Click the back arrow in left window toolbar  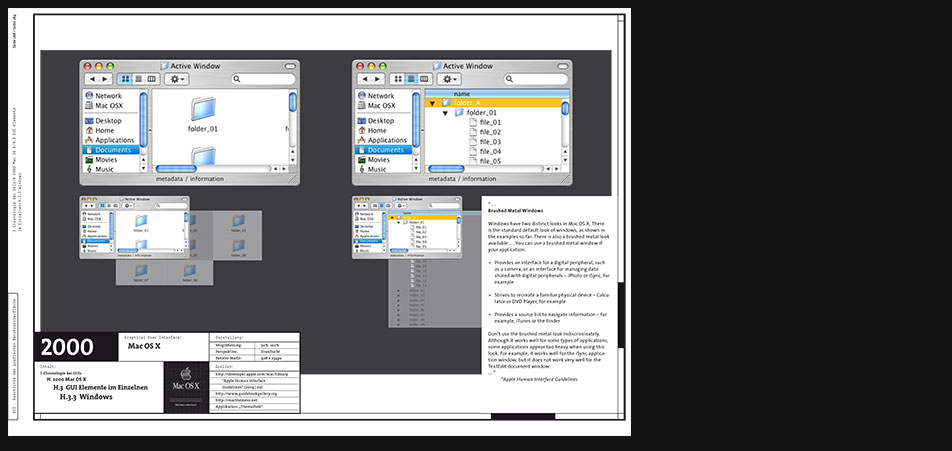92,79
